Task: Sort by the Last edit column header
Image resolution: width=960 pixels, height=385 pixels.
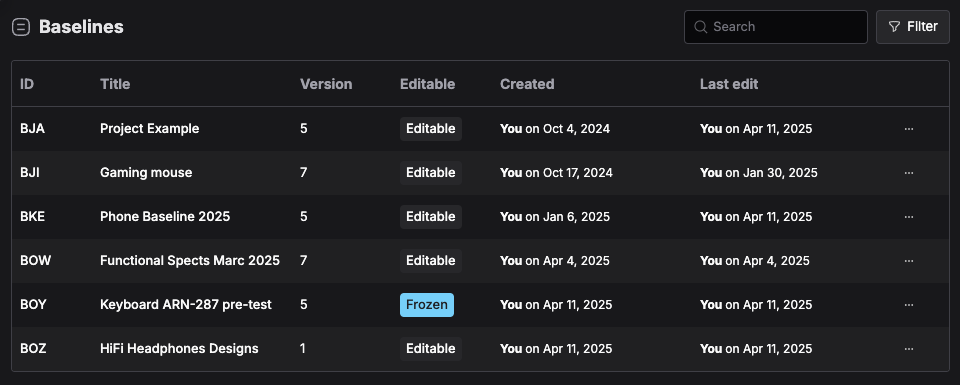Action: pyautogui.click(x=729, y=84)
